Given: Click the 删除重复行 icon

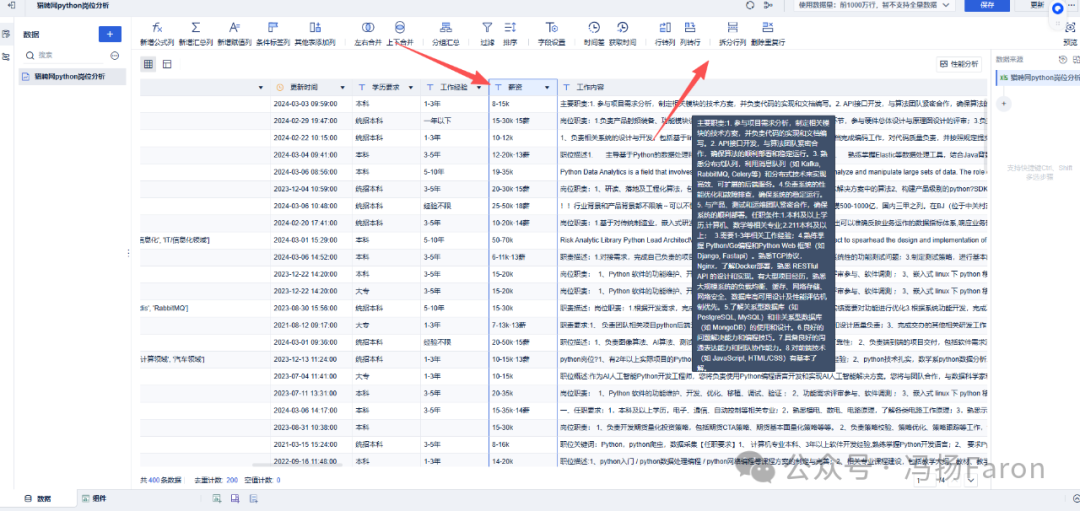Looking at the screenshot, I should tap(768, 28).
